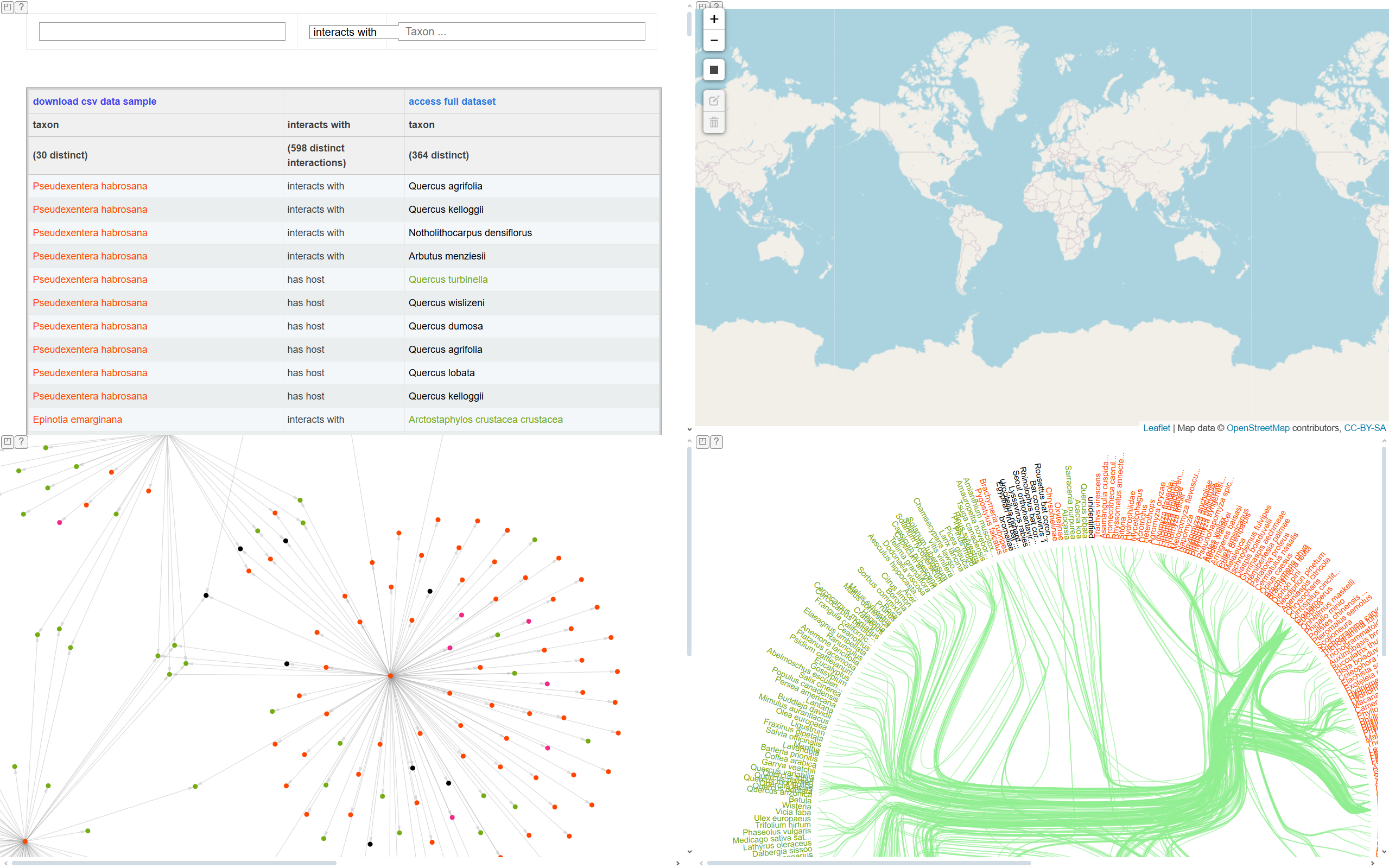Open help for the bundle chart panel
Screen dimensions: 1389x868
(716, 441)
